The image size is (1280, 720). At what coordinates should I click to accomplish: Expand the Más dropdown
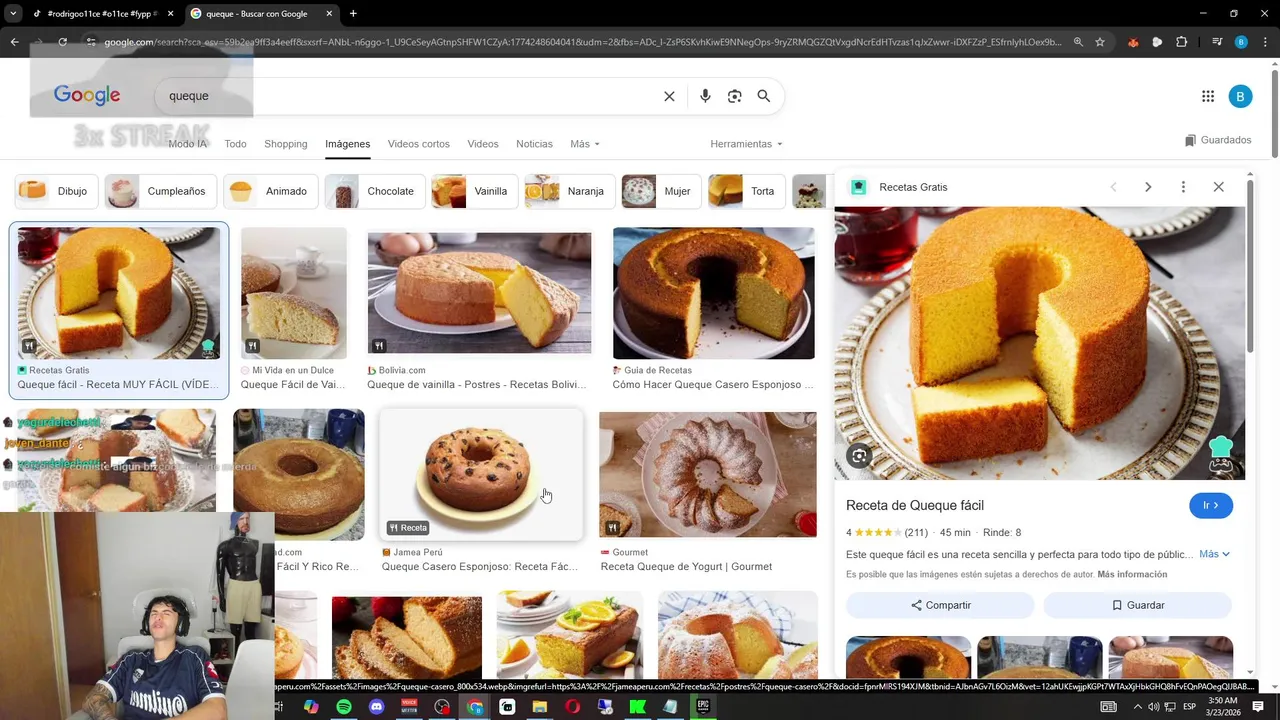[x=585, y=144]
